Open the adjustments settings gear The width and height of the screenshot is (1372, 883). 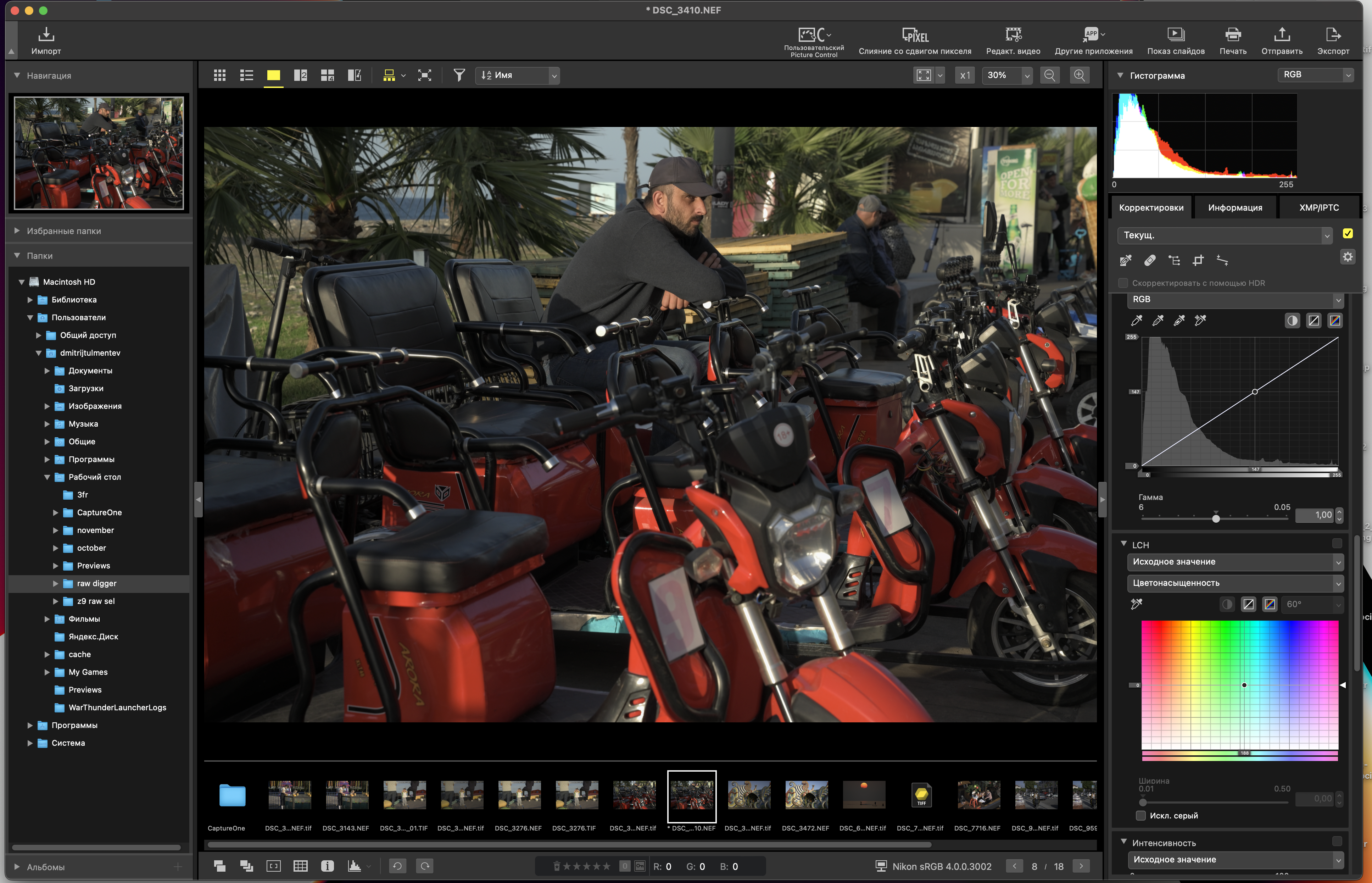(1347, 257)
